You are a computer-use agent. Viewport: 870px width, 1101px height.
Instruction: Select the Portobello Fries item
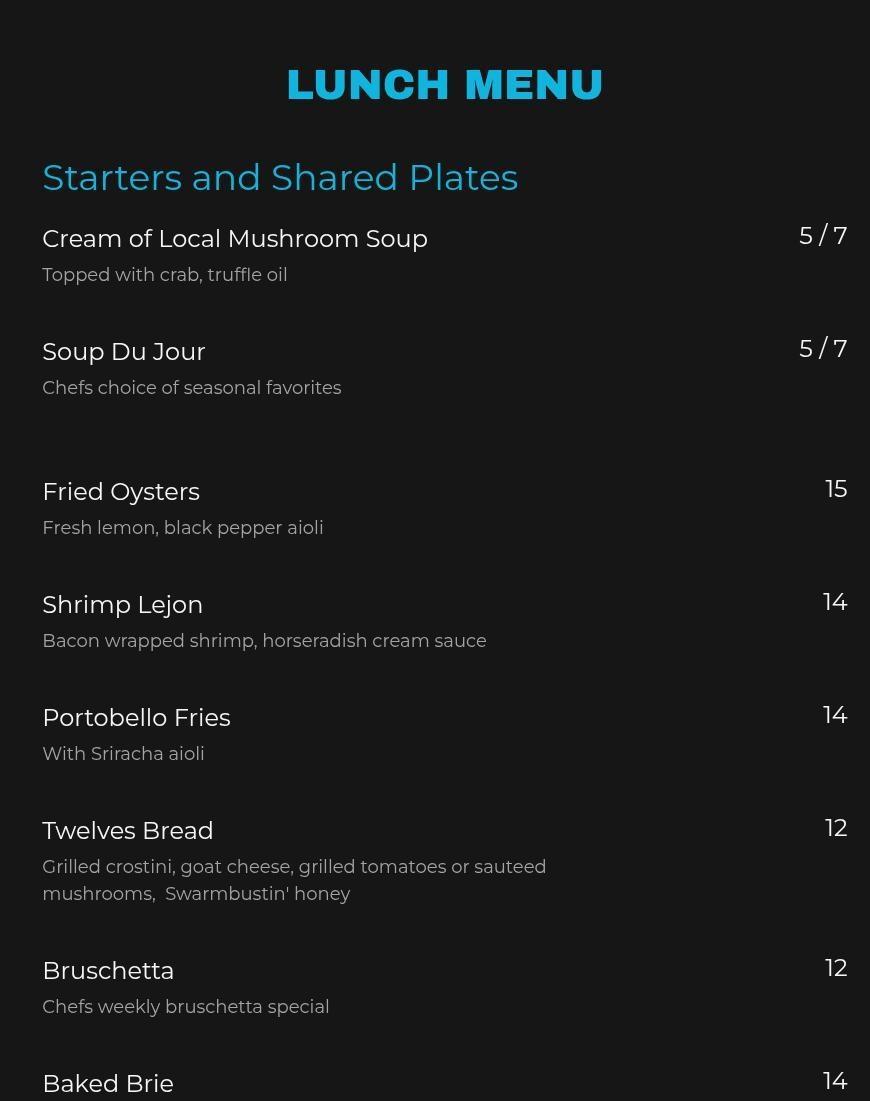pos(136,718)
